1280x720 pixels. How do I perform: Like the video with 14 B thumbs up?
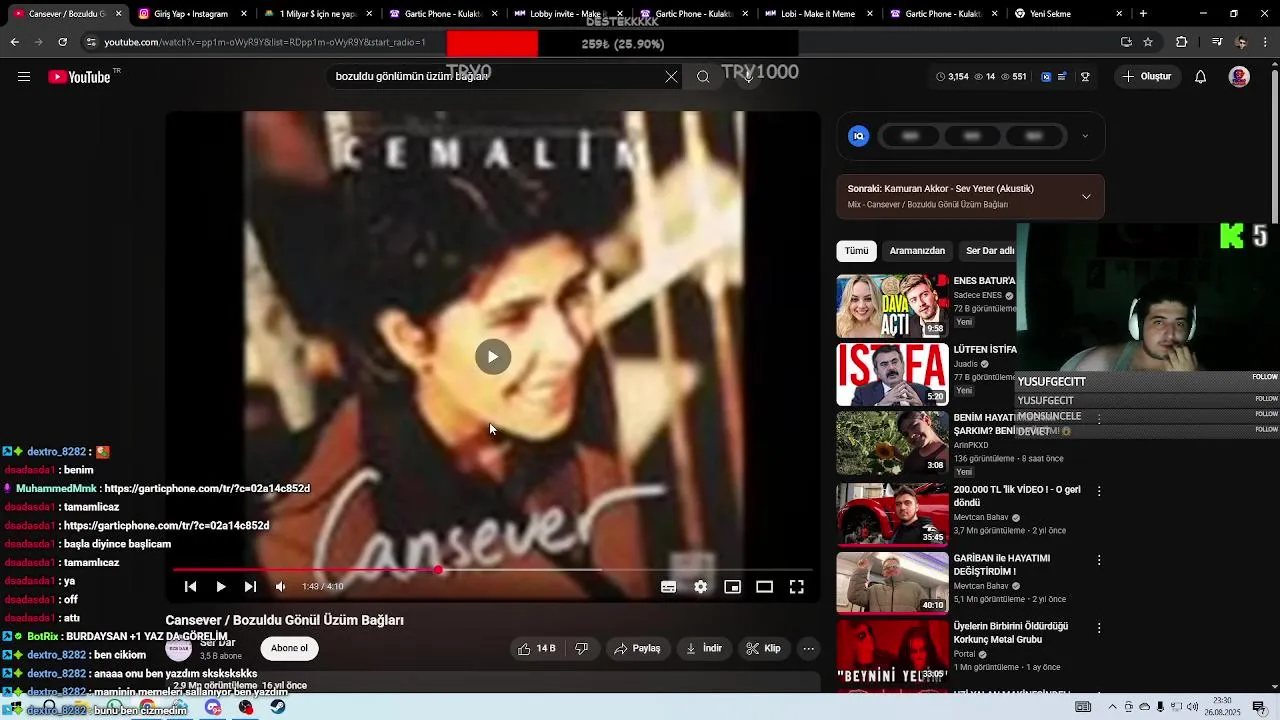click(x=537, y=649)
